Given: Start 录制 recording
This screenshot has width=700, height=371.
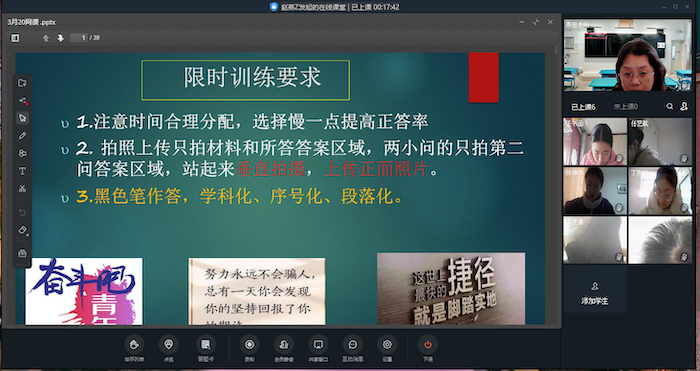Looking at the screenshot, I should pyautogui.click(x=249, y=348).
